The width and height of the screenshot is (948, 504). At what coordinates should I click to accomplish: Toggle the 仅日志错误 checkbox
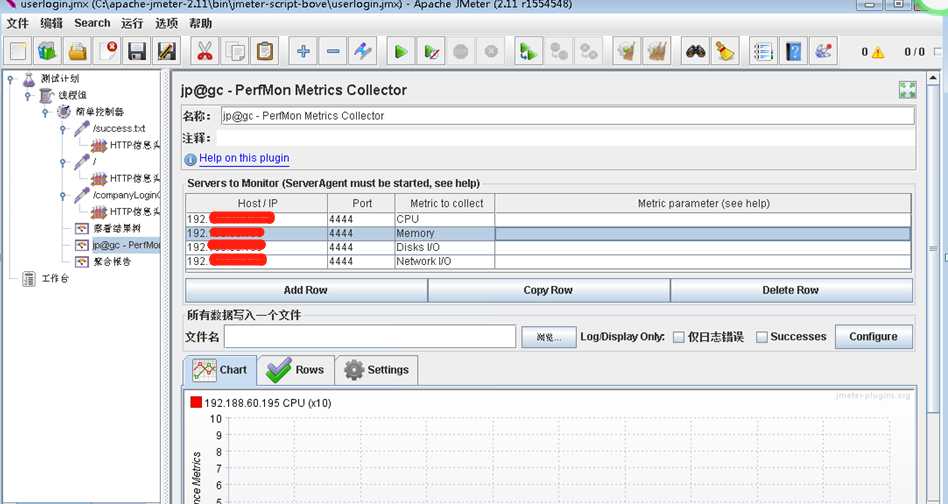[x=679, y=337]
